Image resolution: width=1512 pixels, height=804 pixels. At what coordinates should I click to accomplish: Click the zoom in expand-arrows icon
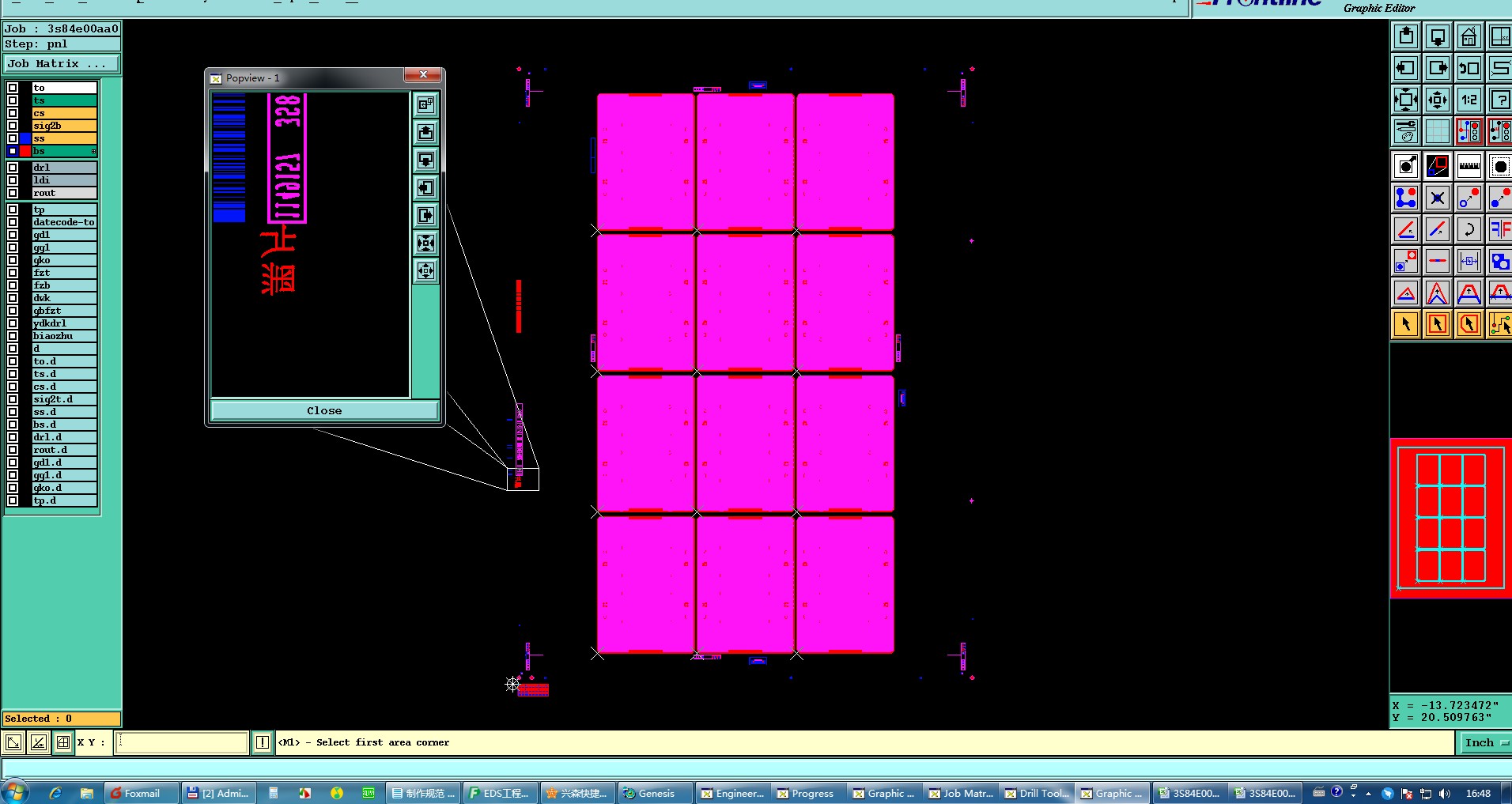pos(1406,100)
